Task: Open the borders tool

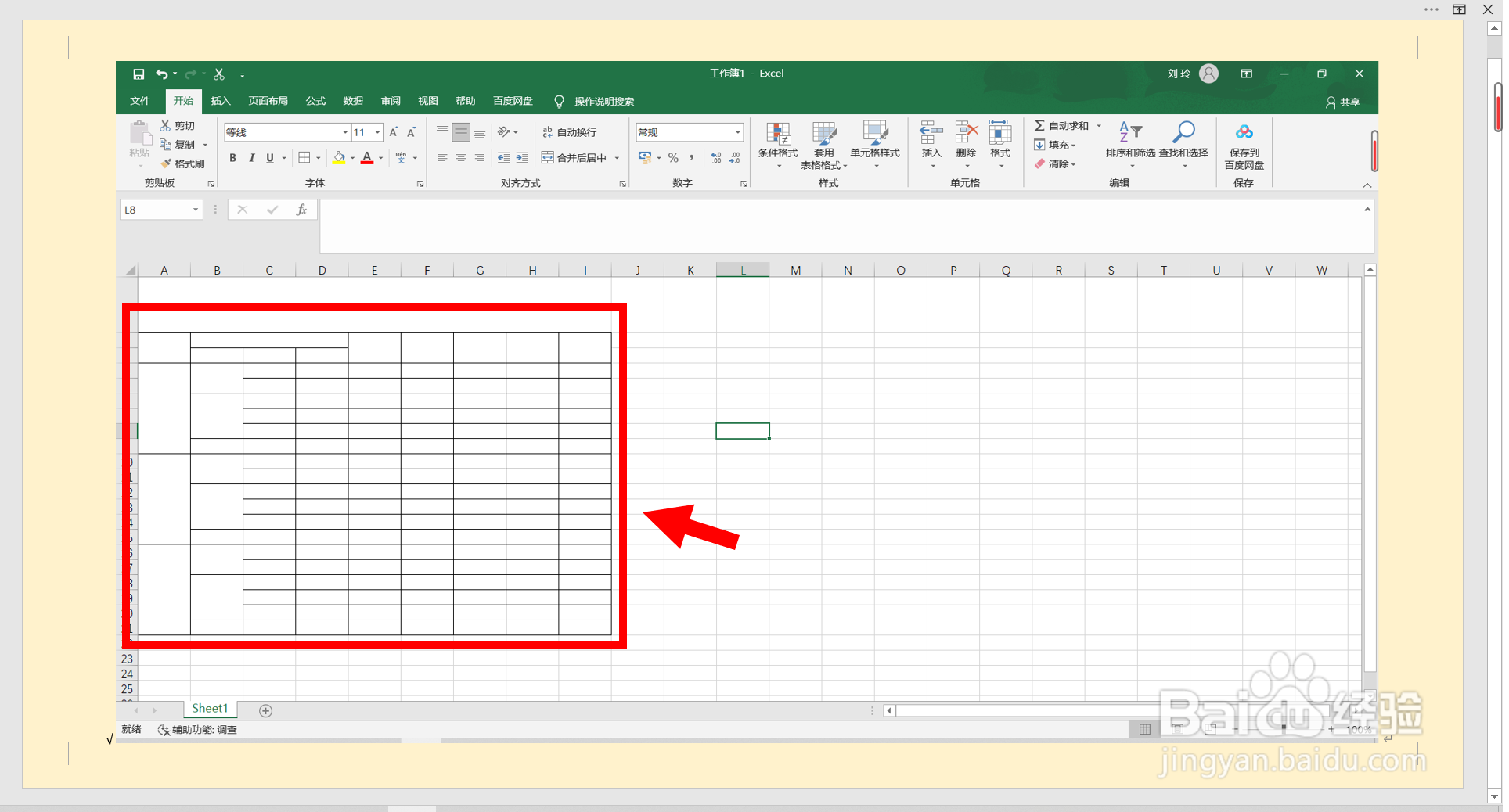Action: click(x=304, y=158)
